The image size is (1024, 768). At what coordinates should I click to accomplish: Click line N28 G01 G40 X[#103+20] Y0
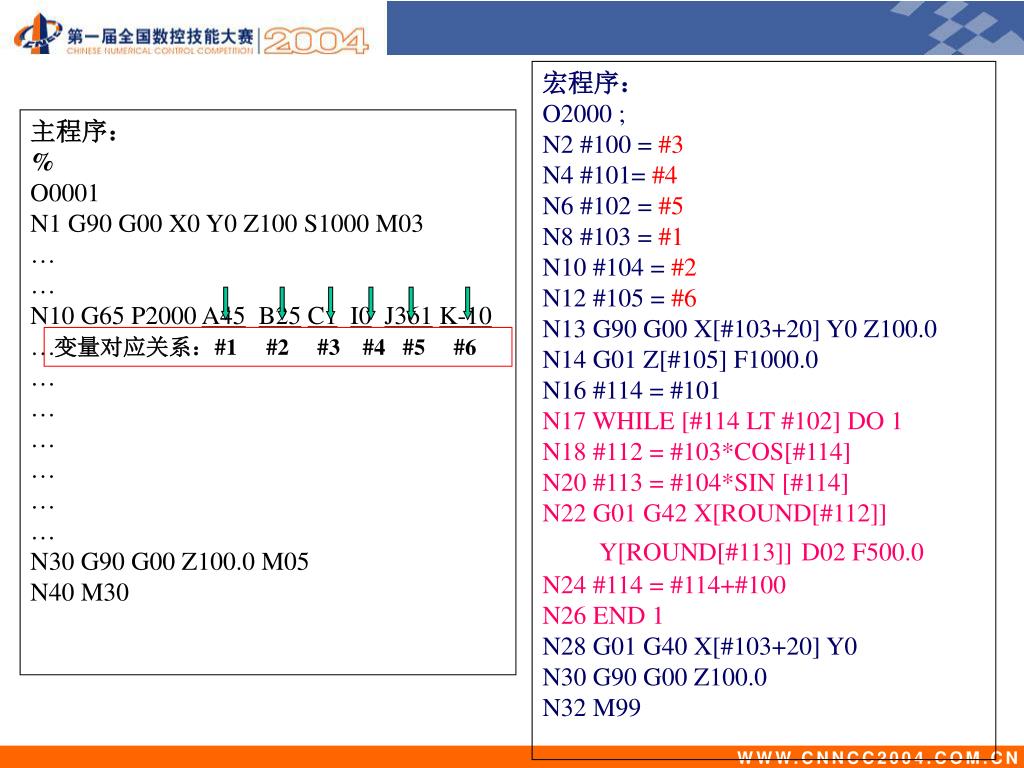699,647
